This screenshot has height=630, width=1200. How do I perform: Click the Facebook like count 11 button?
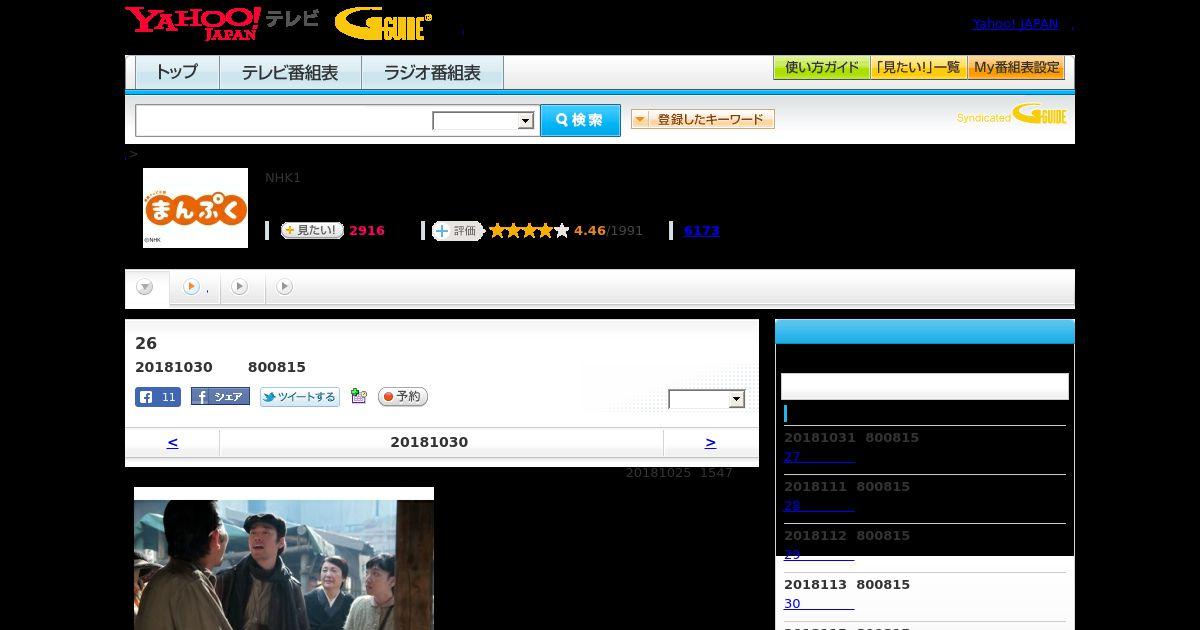[158, 397]
